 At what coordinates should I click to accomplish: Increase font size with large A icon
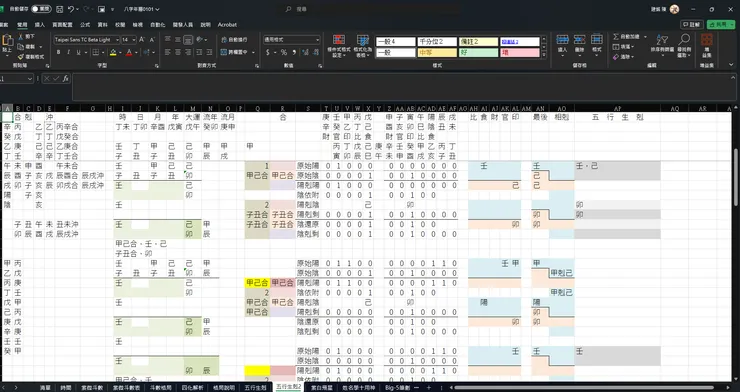point(142,40)
